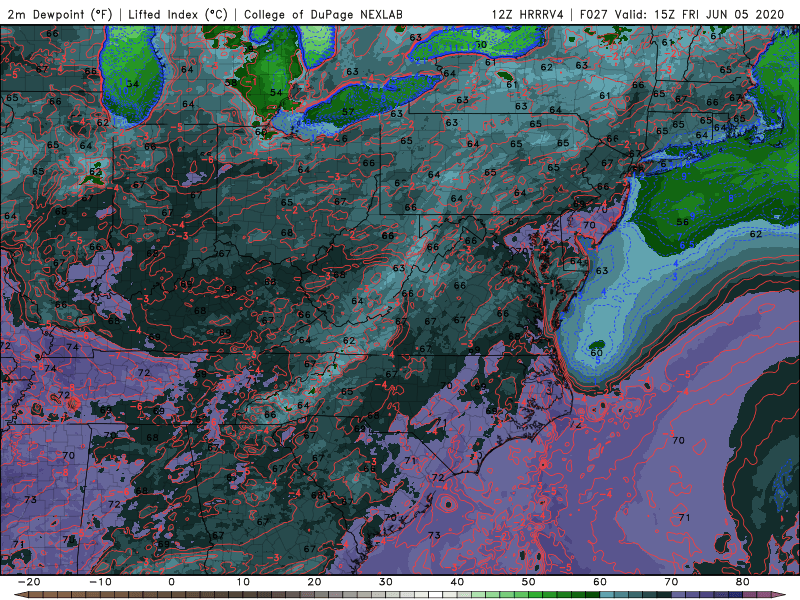800x600 pixels.
Task: Click the "57" dewpoint value on Lake Erie
Action: pyautogui.click(x=348, y=112)
